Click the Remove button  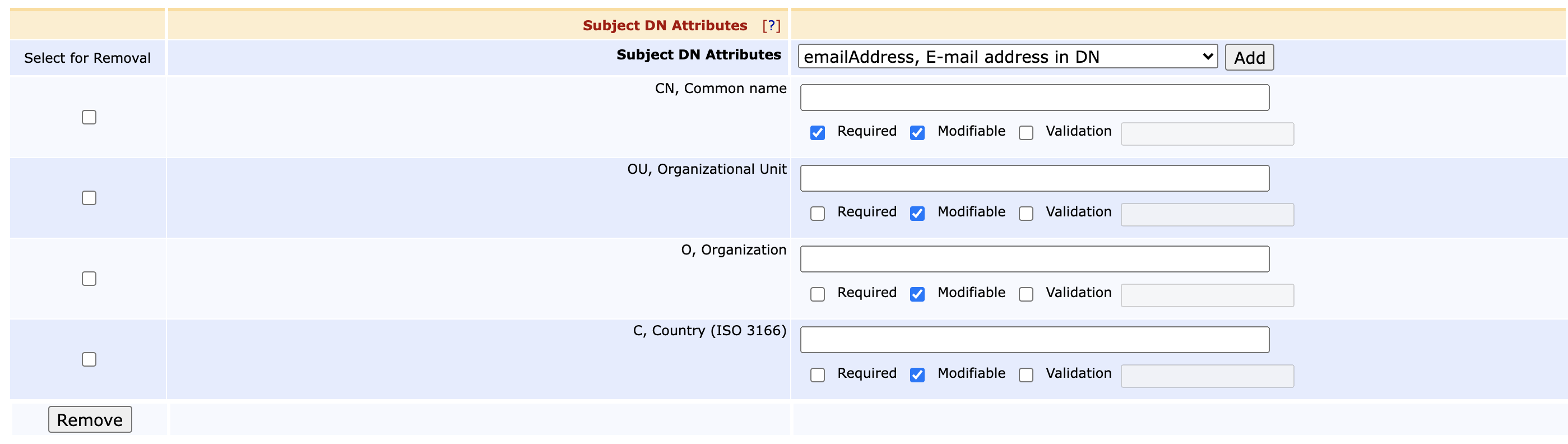pos(90,420)
